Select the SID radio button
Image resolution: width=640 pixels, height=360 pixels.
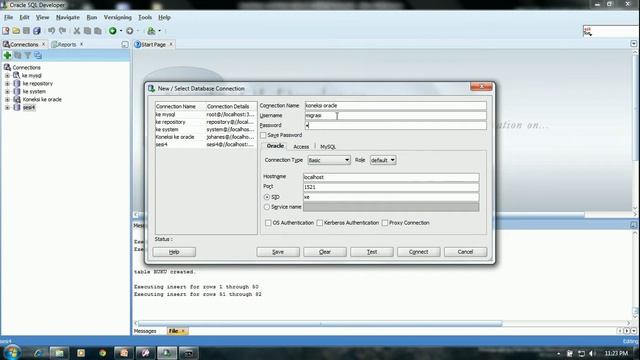tap(267, 197)
